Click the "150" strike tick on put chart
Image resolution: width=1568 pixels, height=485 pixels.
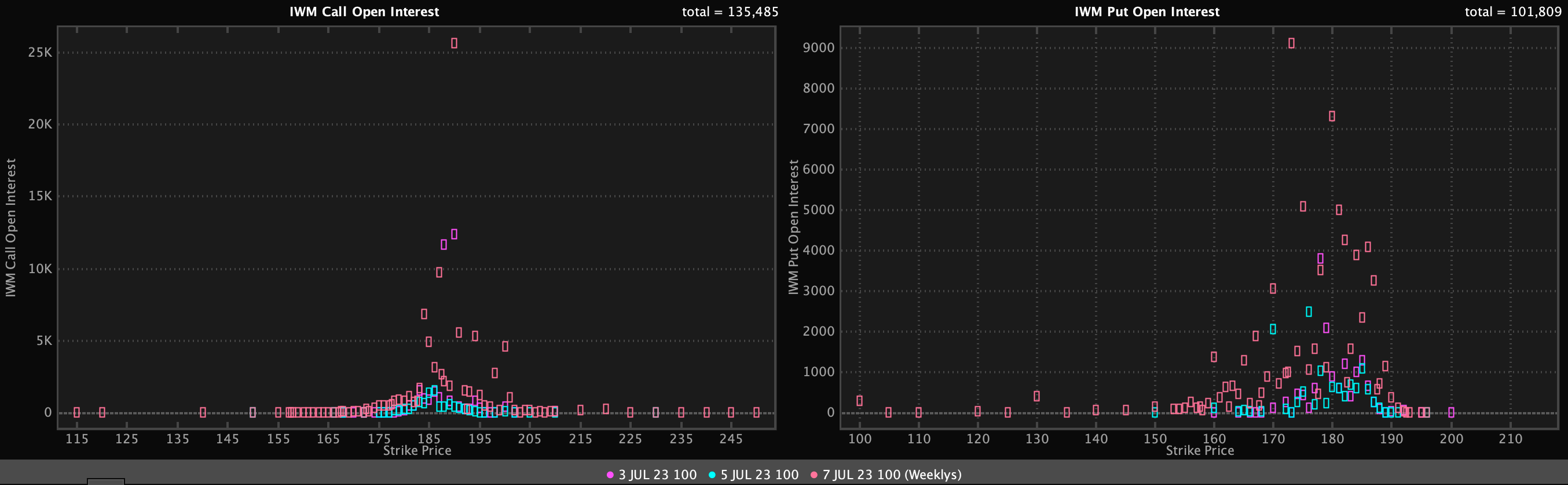1155,439
